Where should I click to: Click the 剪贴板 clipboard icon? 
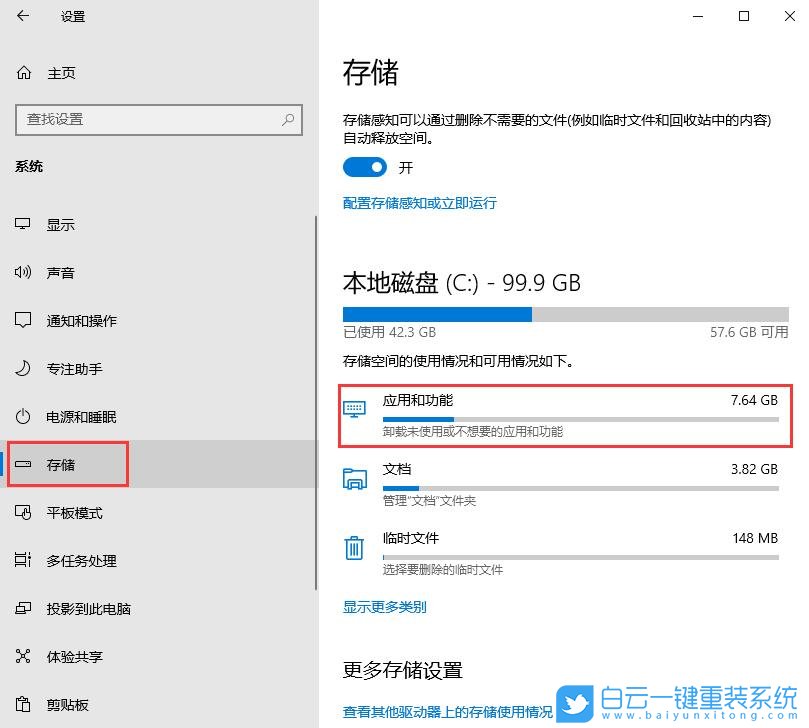pyautogui.click(x=23, y=704)
